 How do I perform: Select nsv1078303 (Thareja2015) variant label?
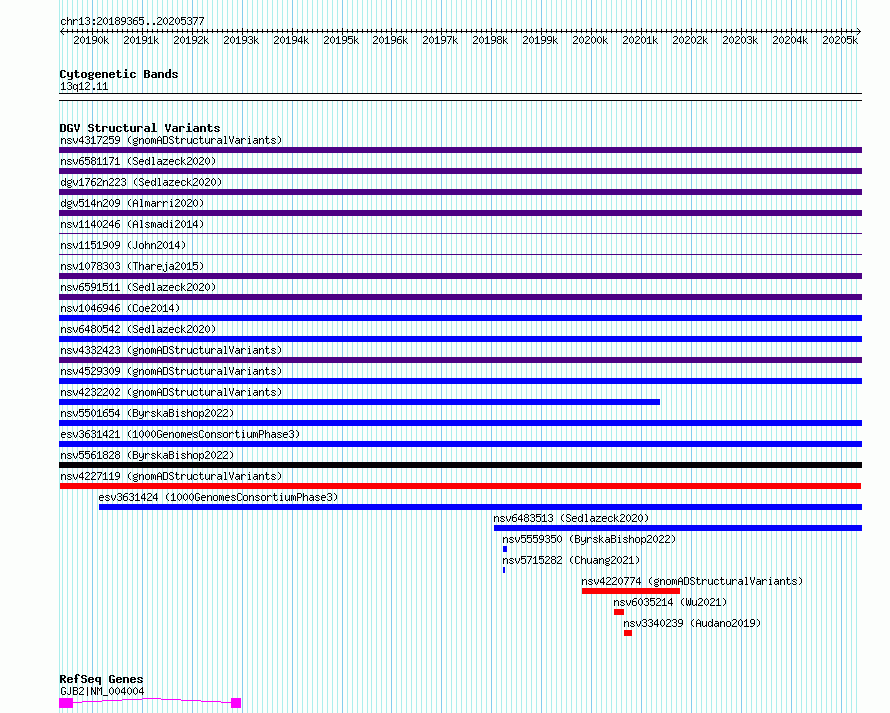pos(132,266)
